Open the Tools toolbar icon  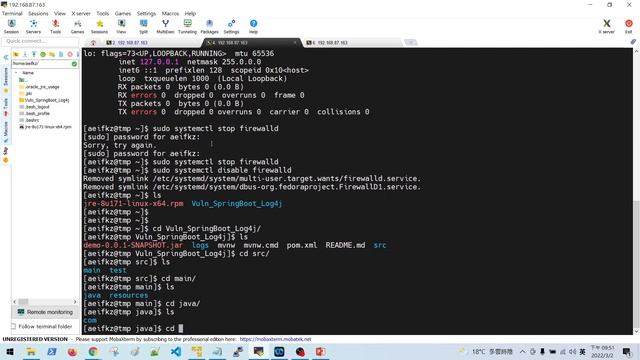point(56,27)
